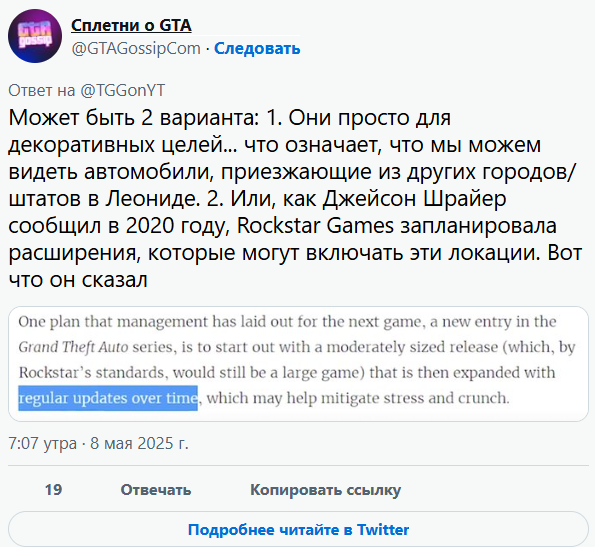Select highlighted 'regular updates over time' text
This screenshot has width=595, height=547.
point(108,398)
